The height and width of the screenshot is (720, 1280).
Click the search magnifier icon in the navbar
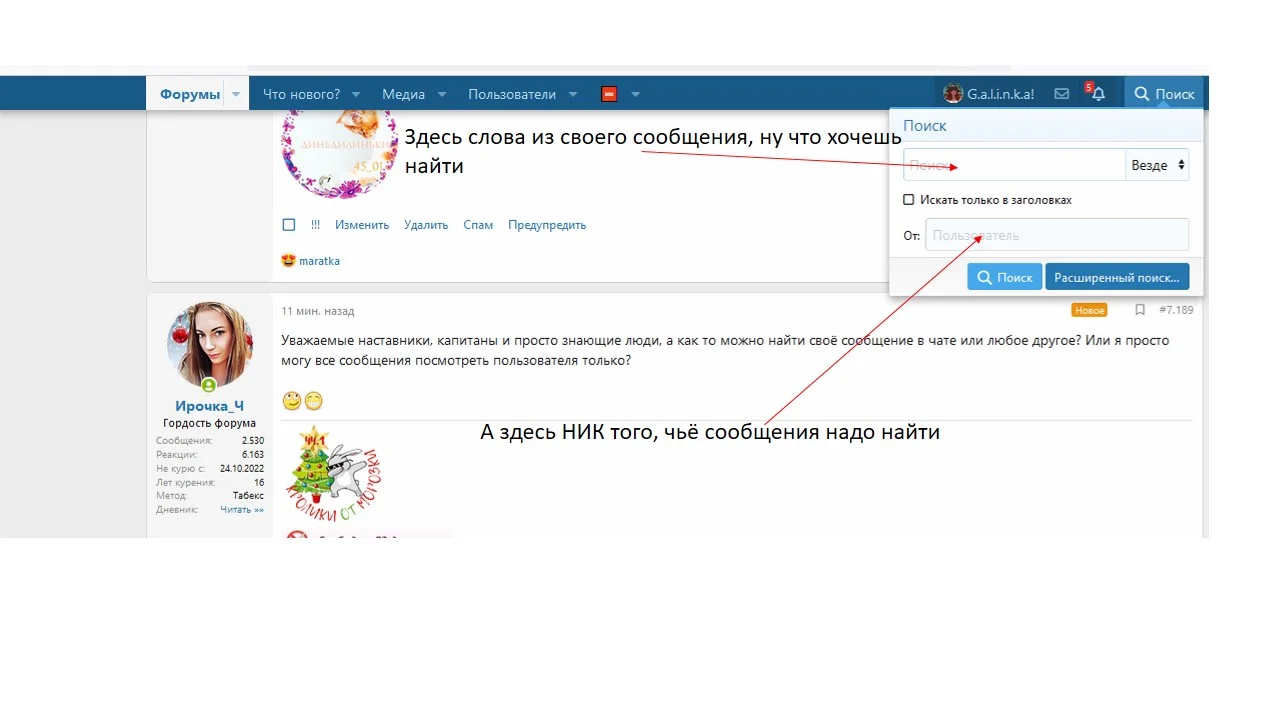pos(1141,93)
